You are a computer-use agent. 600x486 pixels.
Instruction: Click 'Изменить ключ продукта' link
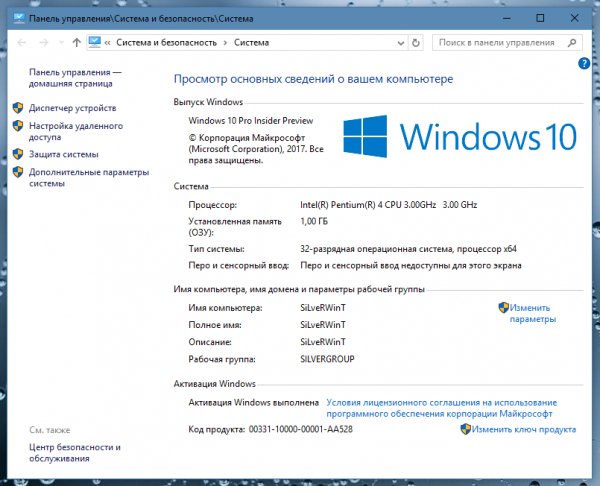523,429
